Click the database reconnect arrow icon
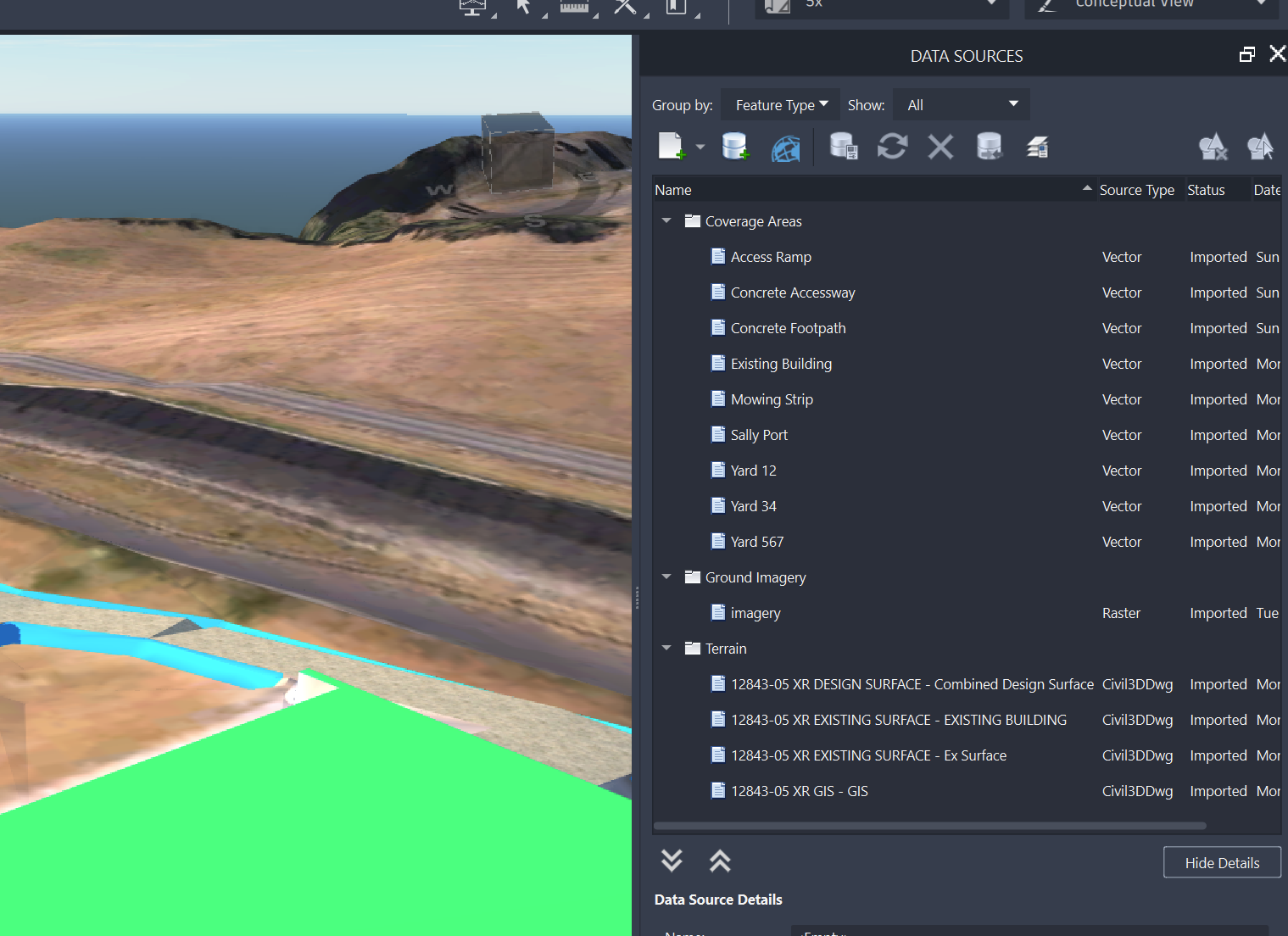Viewport: 1288px width, 936px height. coord(990,147)
